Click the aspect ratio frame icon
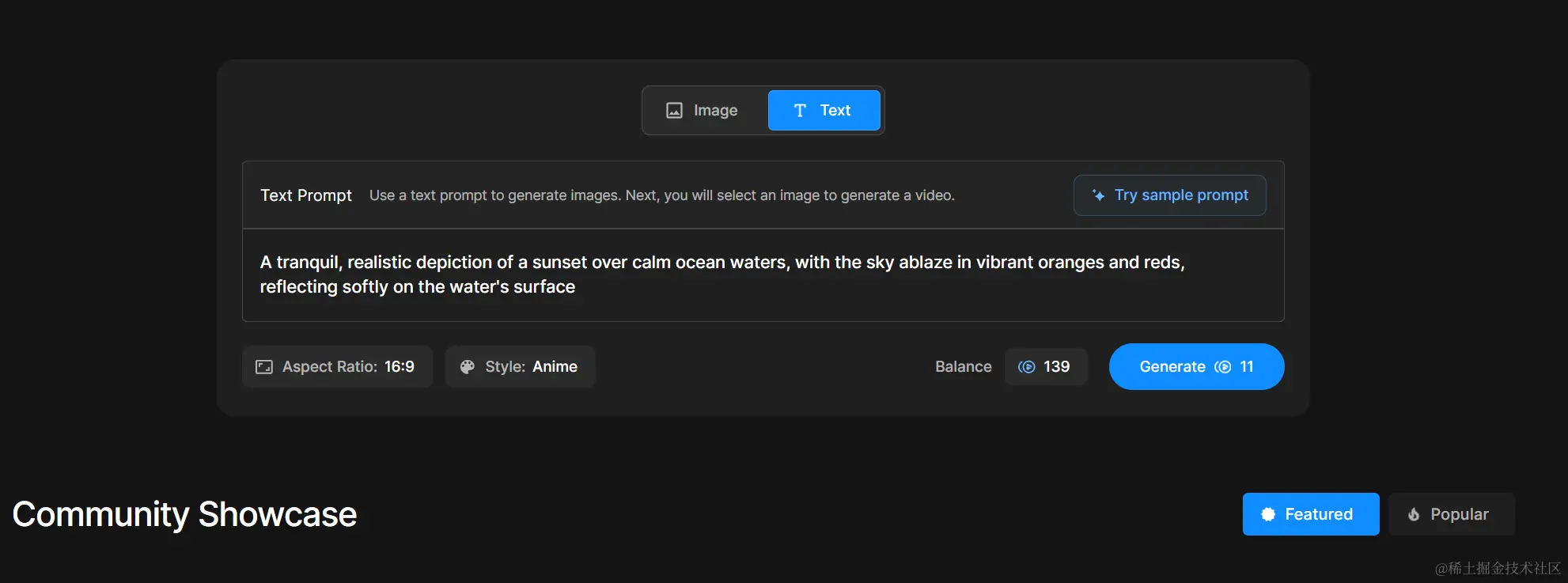 click(264, 367)
